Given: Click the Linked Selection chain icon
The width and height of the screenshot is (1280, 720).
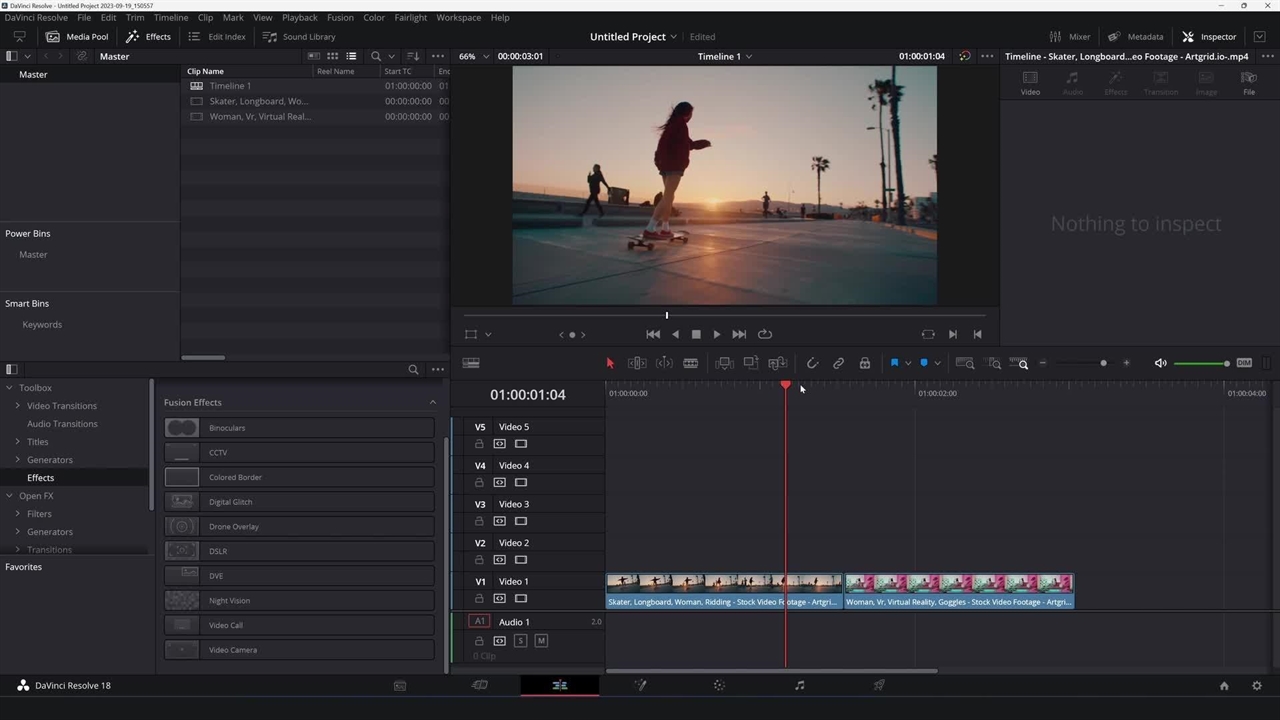Looking at the screenshot, I should 838,363.
